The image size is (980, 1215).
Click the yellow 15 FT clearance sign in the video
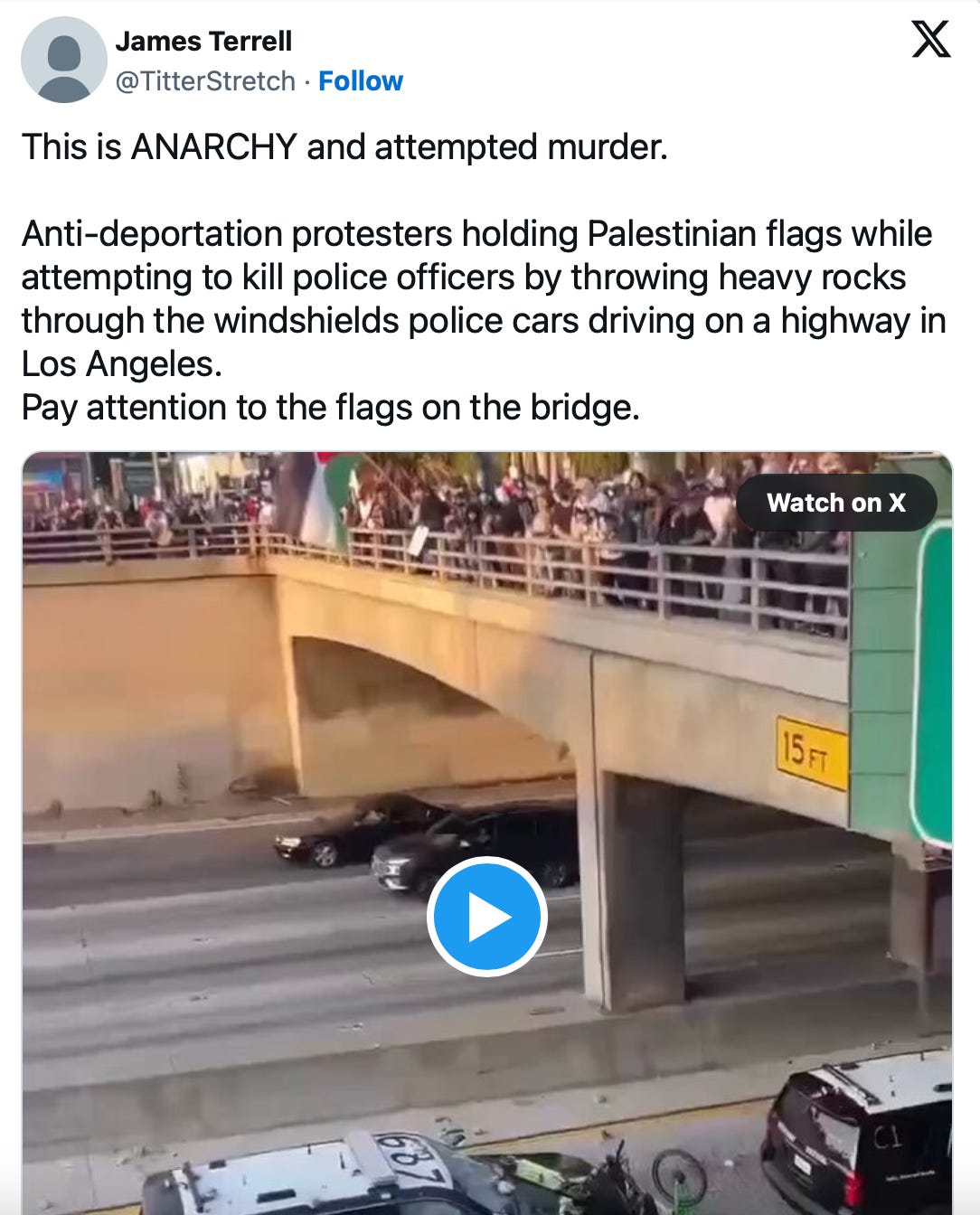tap(812, 752)
